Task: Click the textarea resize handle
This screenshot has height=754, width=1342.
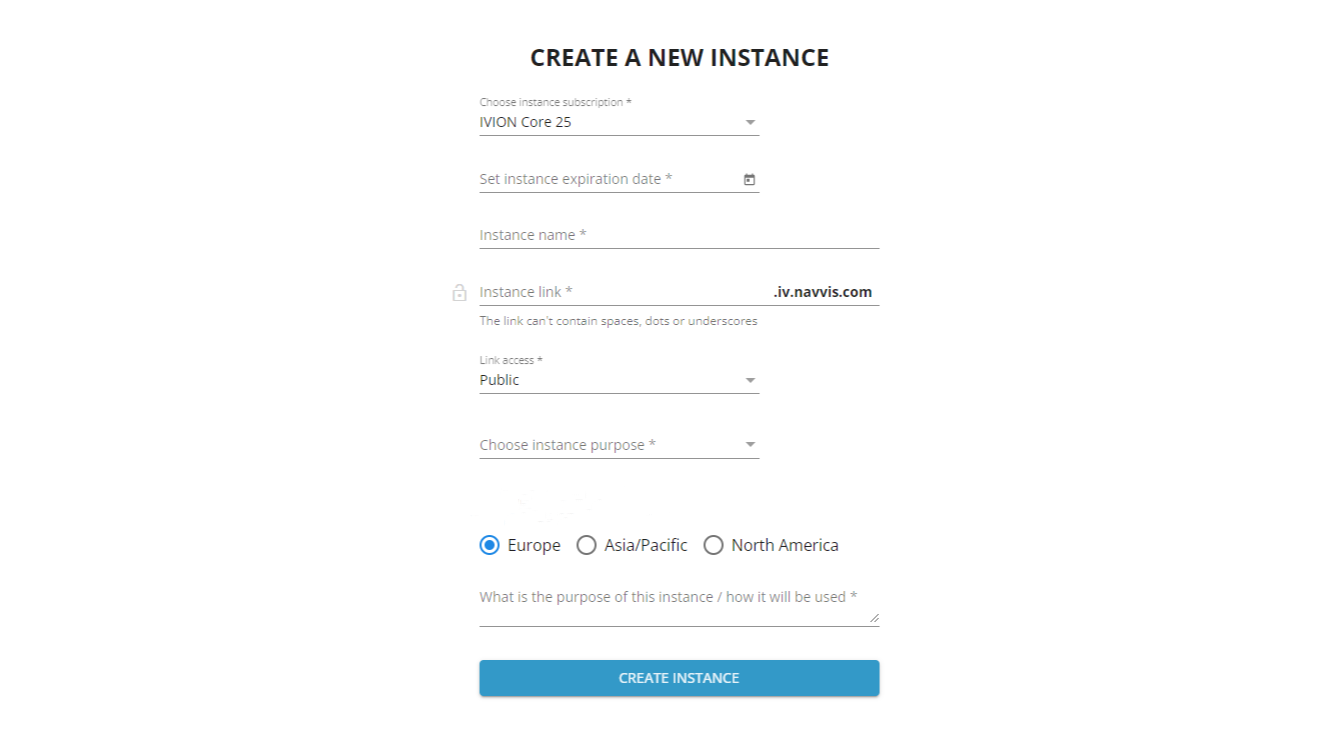Action: (875, 620)
